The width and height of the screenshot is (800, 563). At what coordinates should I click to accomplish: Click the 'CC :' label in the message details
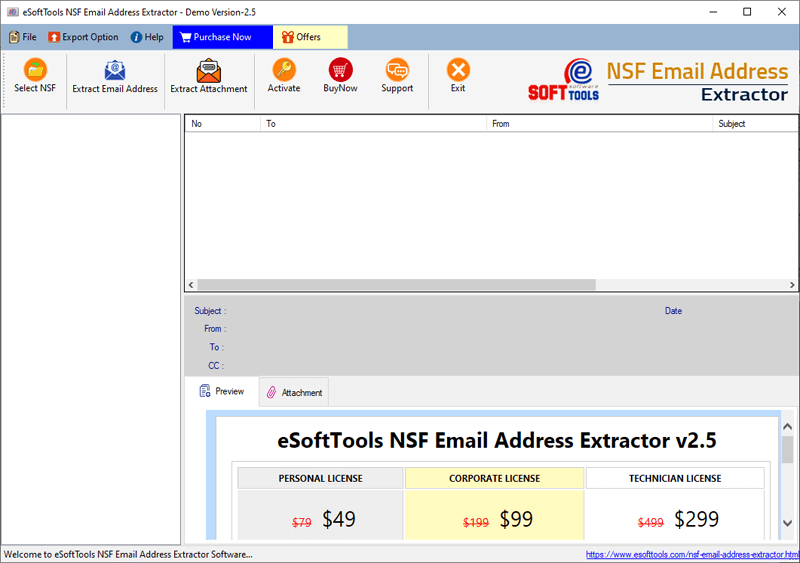click(216, 365)
